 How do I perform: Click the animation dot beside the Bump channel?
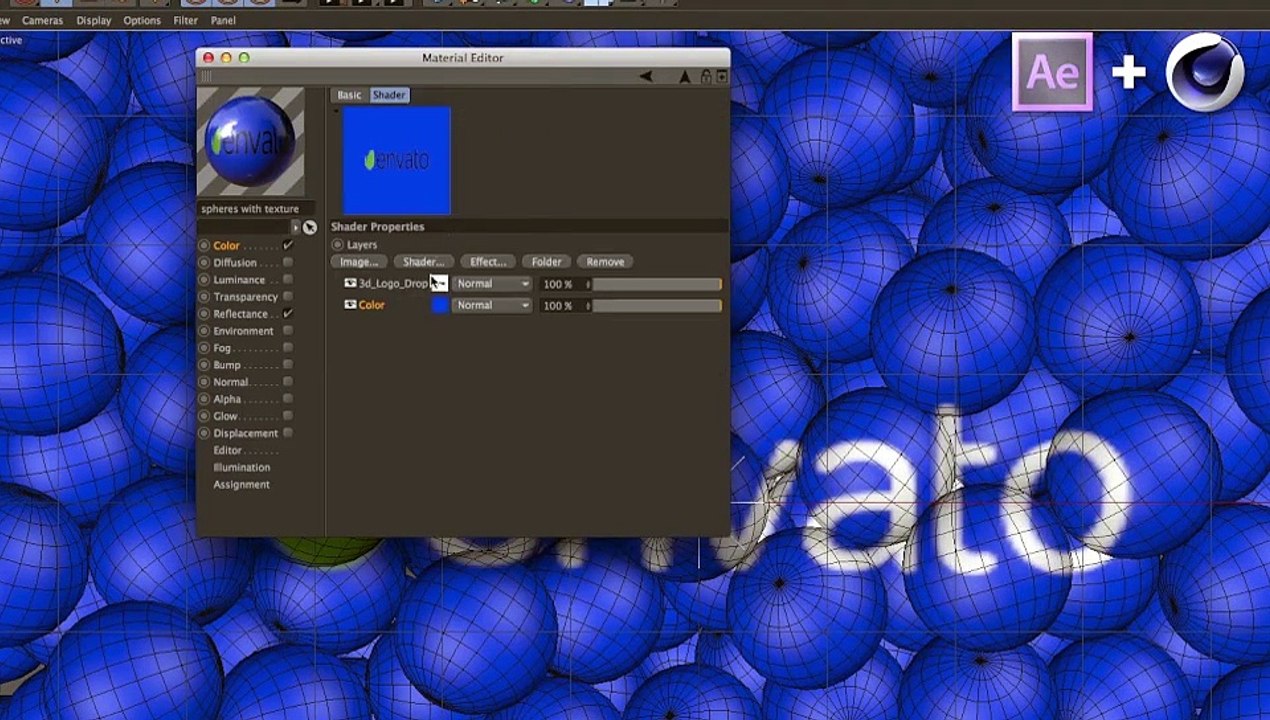tap(204, 365)
